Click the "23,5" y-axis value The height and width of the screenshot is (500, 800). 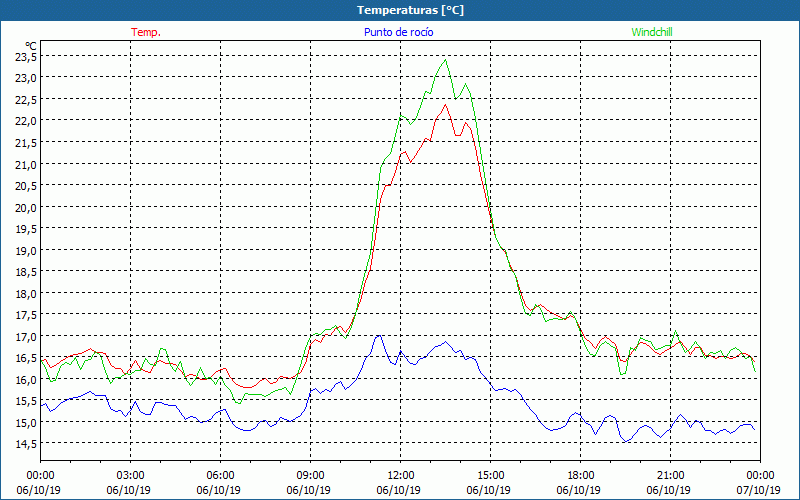(26, 57)
